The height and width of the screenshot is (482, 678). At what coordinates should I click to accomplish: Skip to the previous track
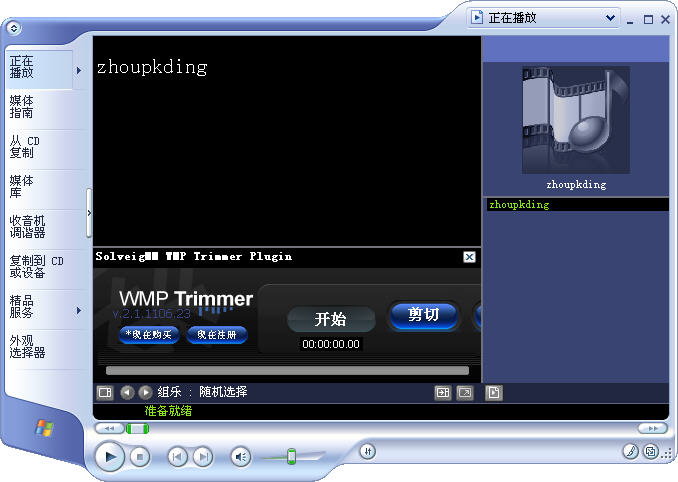[177, 457]
